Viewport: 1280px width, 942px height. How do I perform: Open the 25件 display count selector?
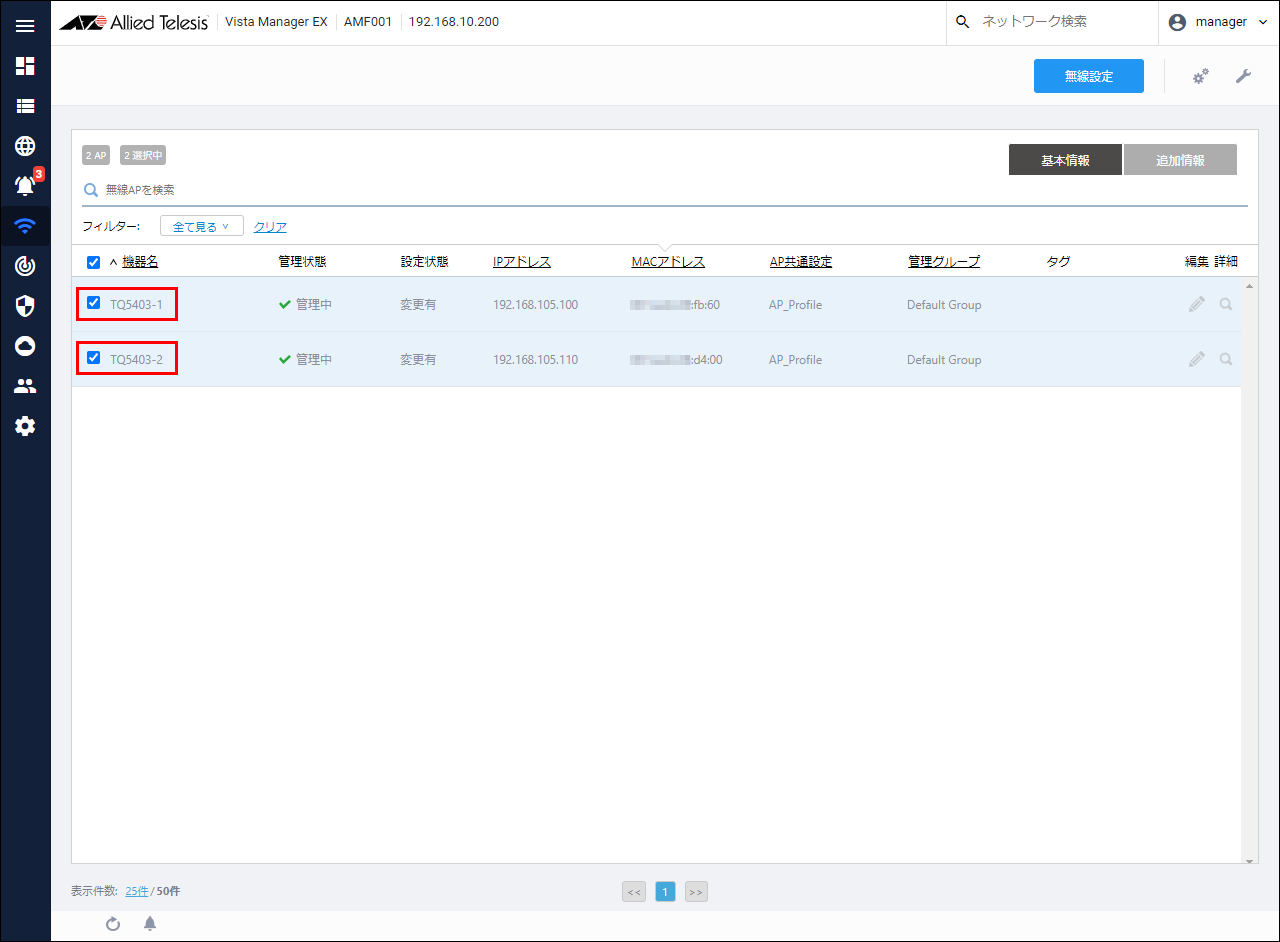(137, 891)
